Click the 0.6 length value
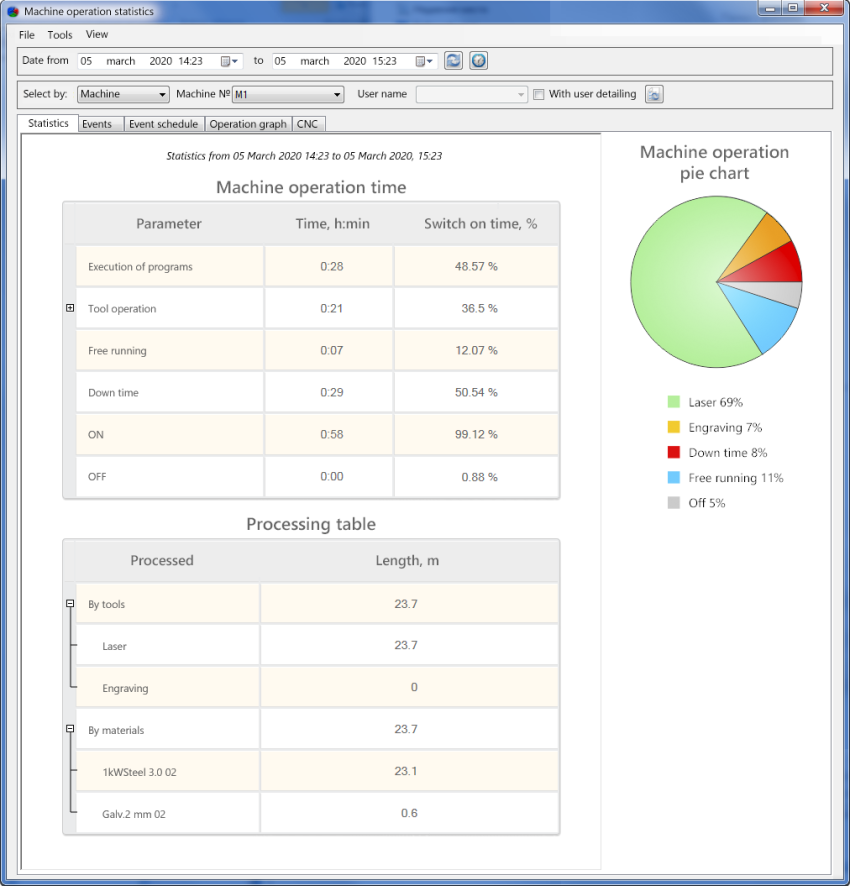Viewport: 850px width, 886px height. point(409,813)
